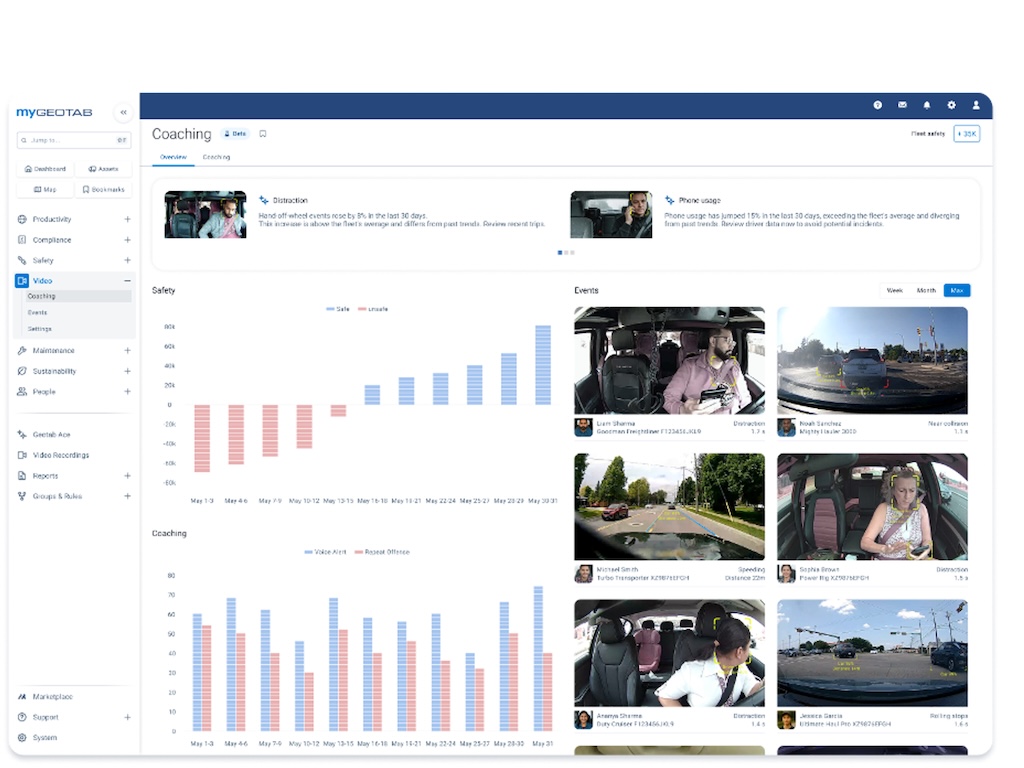Screen dimensions: 1024x768
Task: Expand the Groups & Rules section
Action: [127, 496]
